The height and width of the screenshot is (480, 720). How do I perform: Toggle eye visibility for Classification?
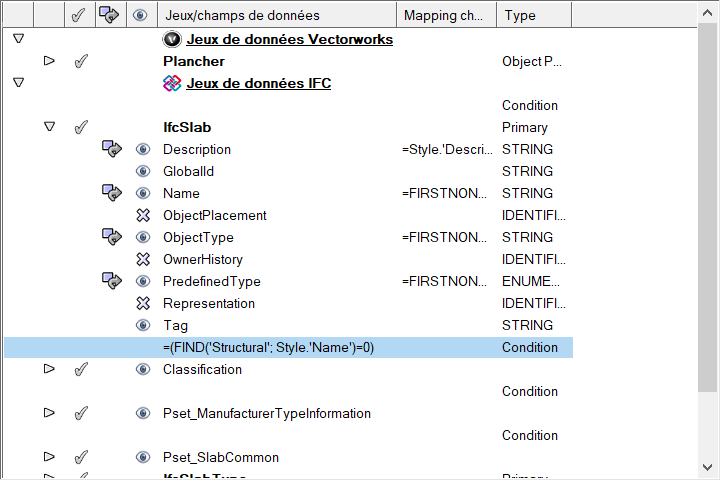pyautogui.click(x=143, y=369)
